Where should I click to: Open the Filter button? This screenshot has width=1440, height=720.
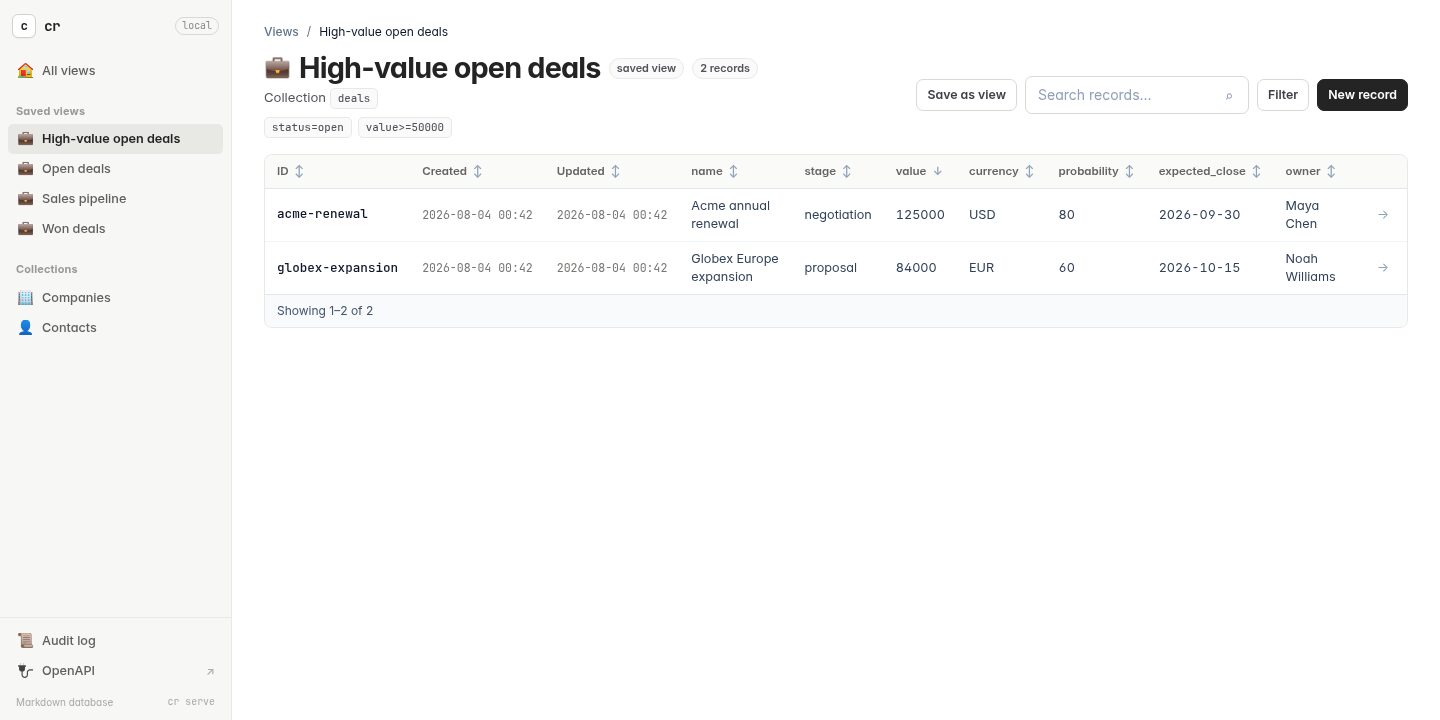[x=1283, y=95]
